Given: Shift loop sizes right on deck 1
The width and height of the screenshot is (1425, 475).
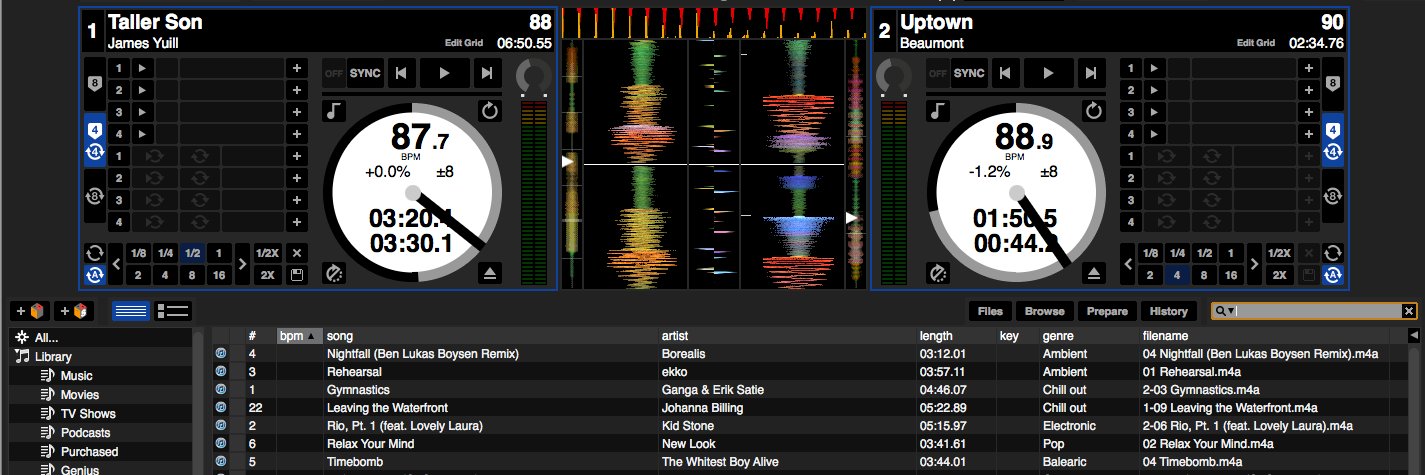Looking at the screenshot, I should (x=242, y=264).
